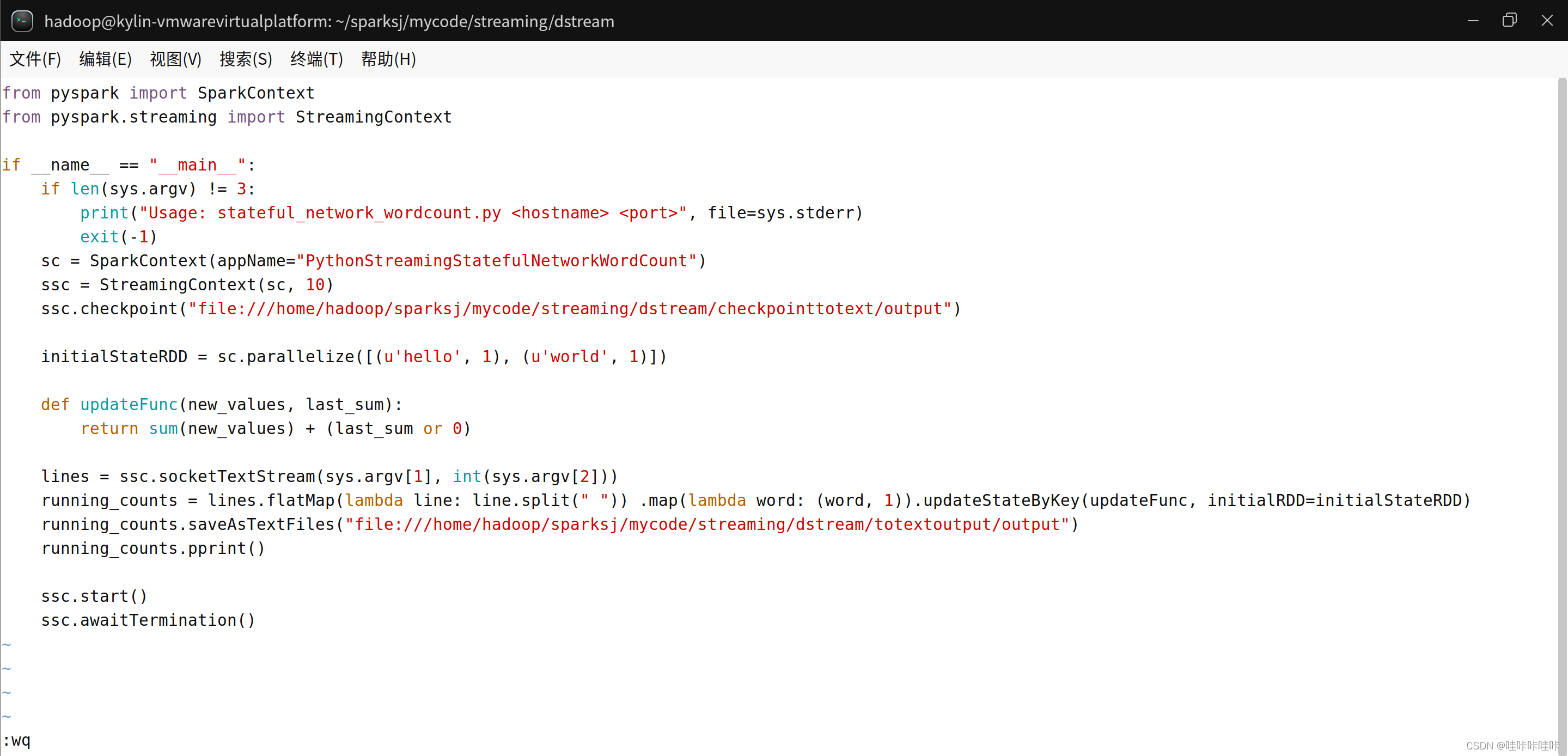This screenshot has width=1568, height=756.
Task: Click 'ssc.start()' line
Action: click(x=94, y=596)
